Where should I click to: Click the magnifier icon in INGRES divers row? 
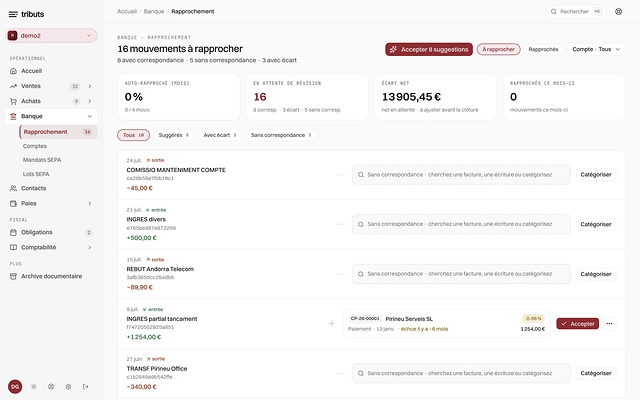pyautogui.click(x=361, y=224)
